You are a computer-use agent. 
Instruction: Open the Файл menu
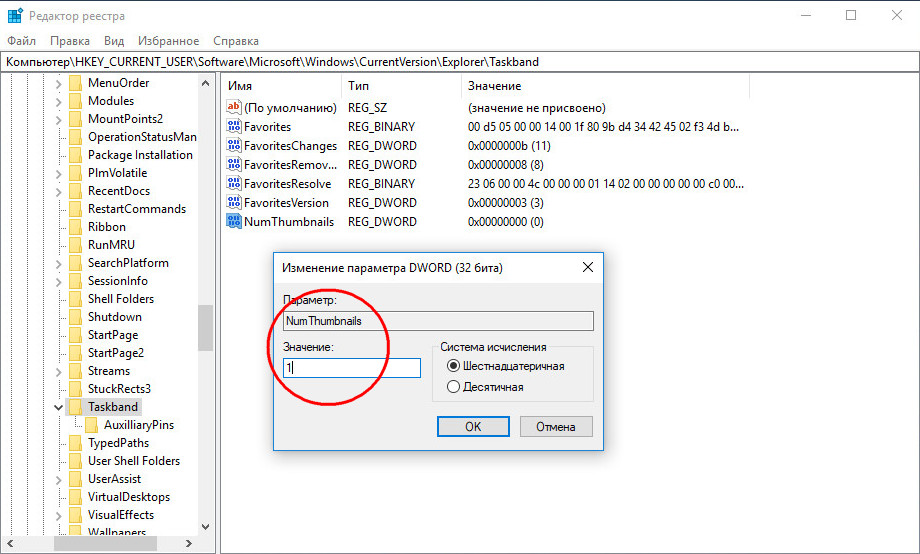(x=21, y=40)
